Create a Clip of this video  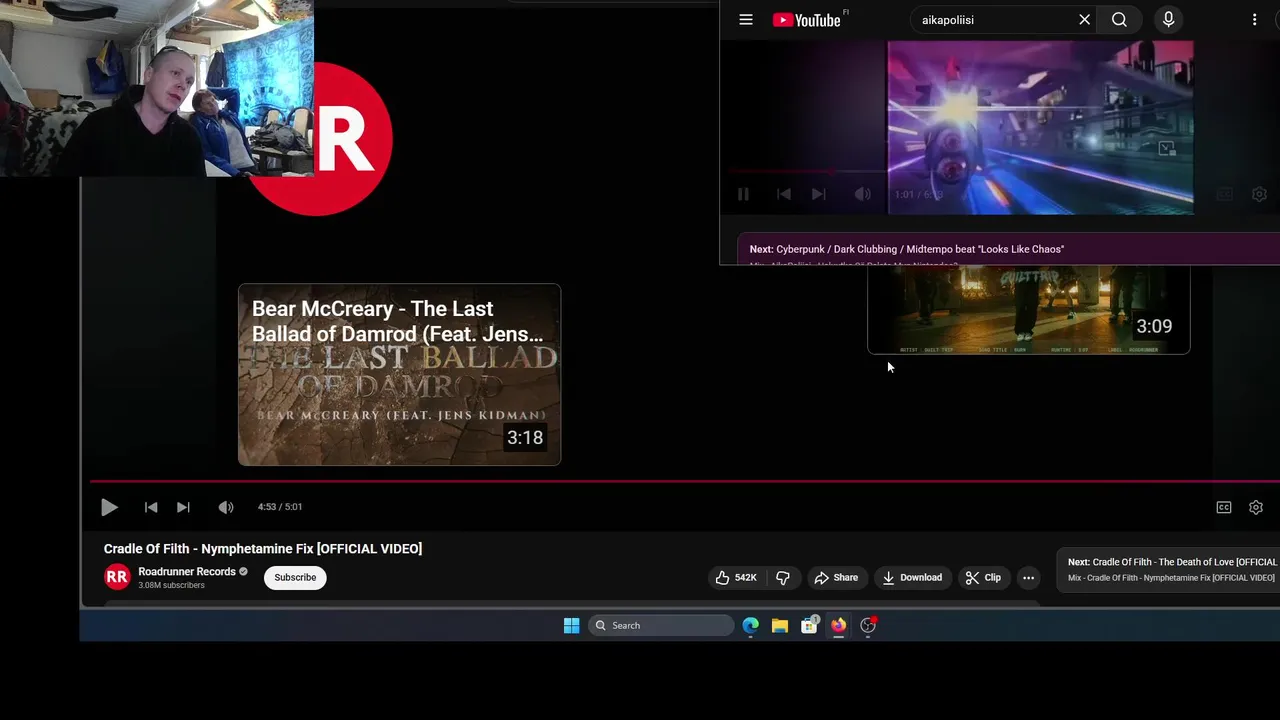(983, 577)
